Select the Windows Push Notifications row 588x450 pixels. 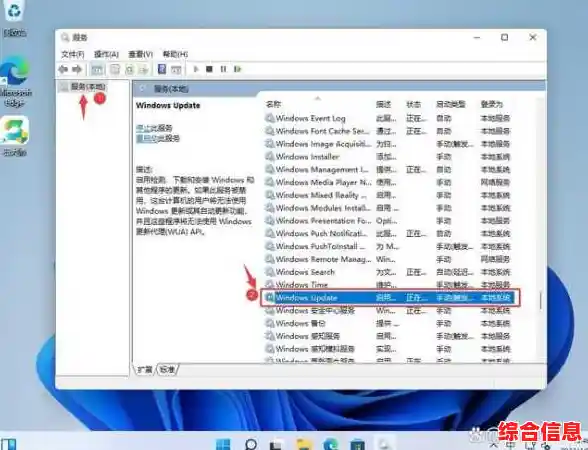point(388,234)
